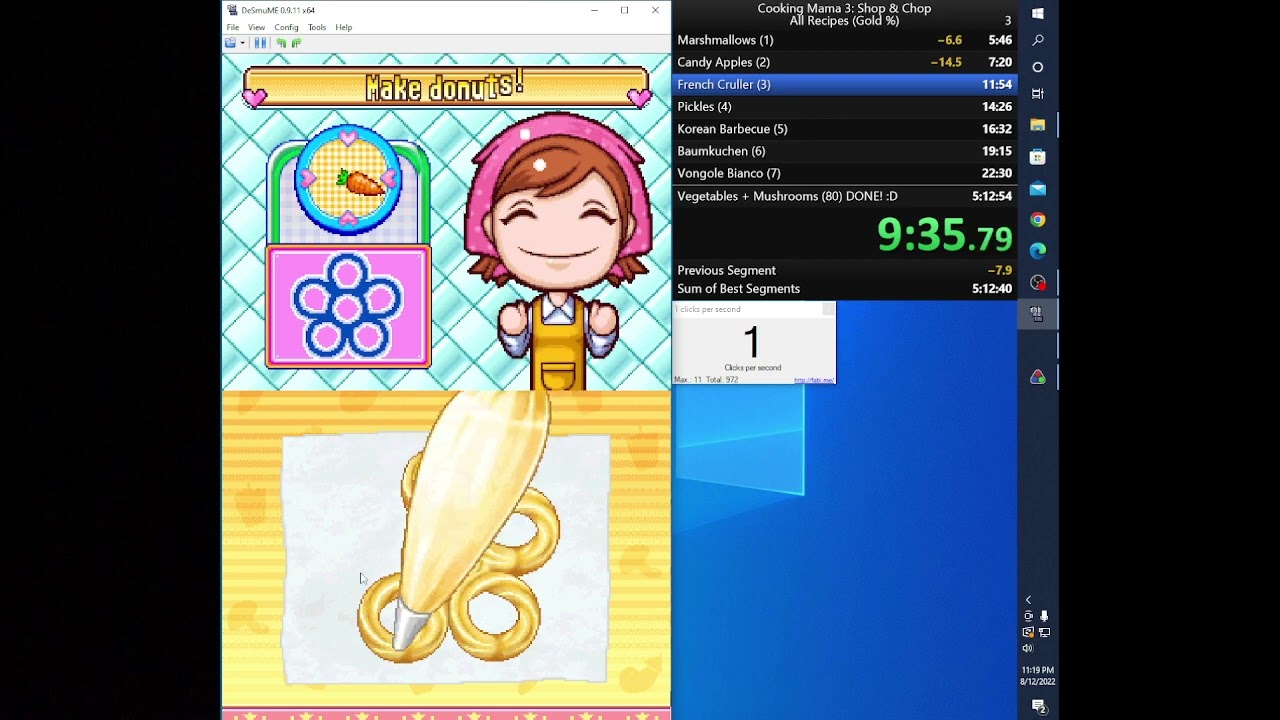Open Task View from the taskbar
The height and width of the screenshot is (720, 1280).
1037,93
